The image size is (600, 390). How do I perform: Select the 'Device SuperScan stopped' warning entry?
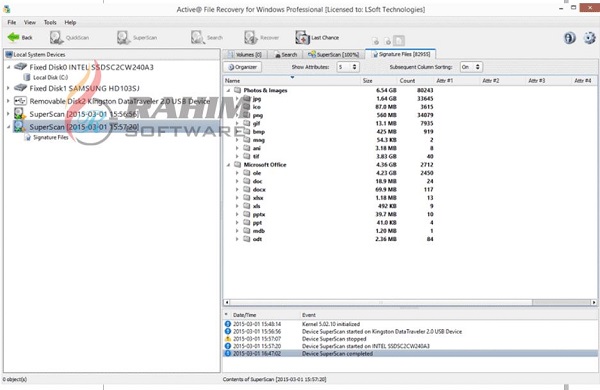coord(410,339)
